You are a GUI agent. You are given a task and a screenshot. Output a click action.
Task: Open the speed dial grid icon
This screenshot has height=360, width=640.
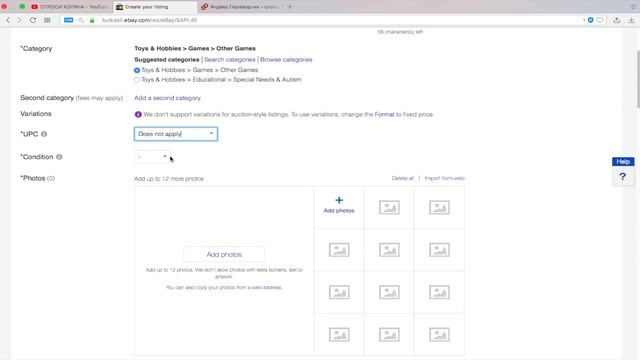47,20
